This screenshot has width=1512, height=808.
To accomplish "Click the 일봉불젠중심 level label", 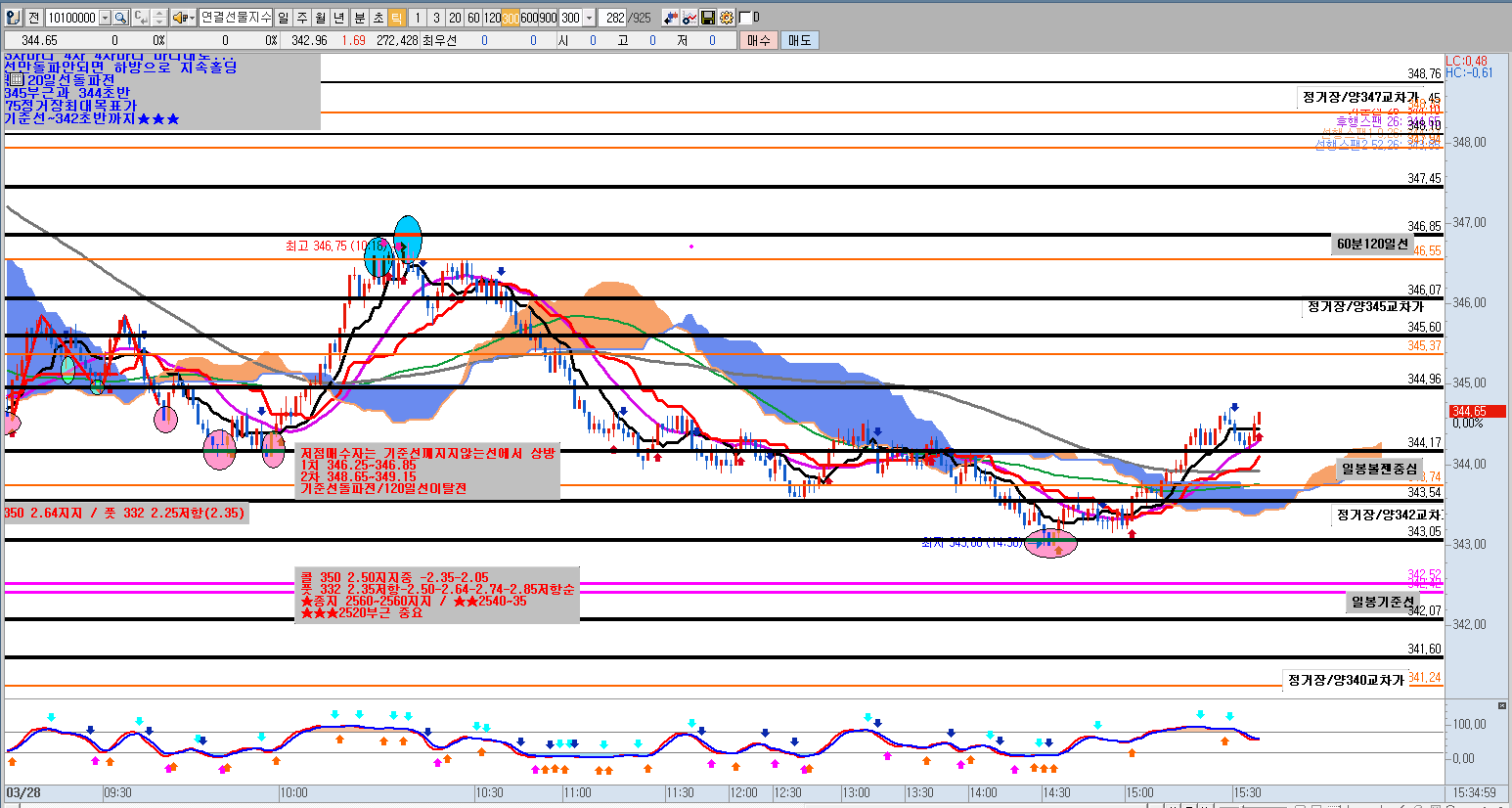I will (x=1379, y=469).
